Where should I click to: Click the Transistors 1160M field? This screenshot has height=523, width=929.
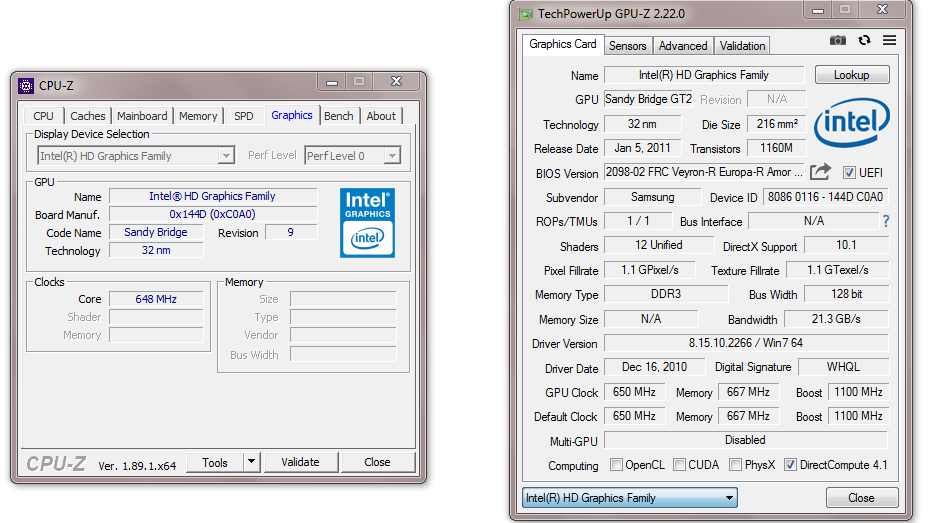coord(777,147)
